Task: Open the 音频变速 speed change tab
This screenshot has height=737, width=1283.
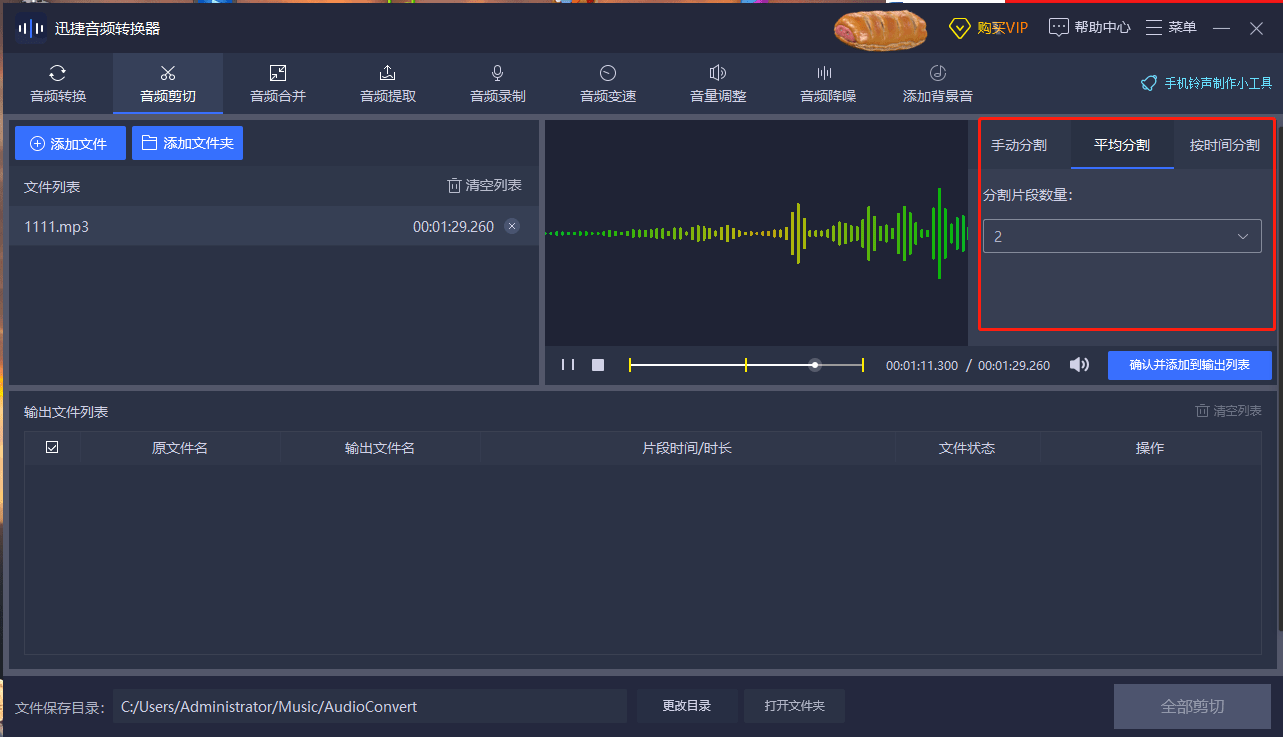Action: (608, 84)
